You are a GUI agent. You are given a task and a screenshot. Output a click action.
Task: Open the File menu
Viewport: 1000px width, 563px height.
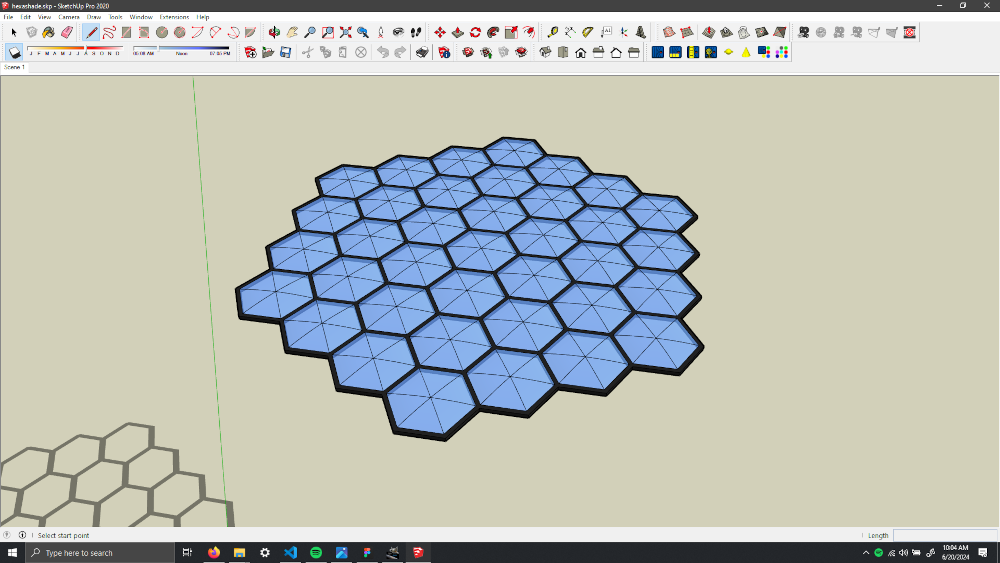click(x=8, y=17)
